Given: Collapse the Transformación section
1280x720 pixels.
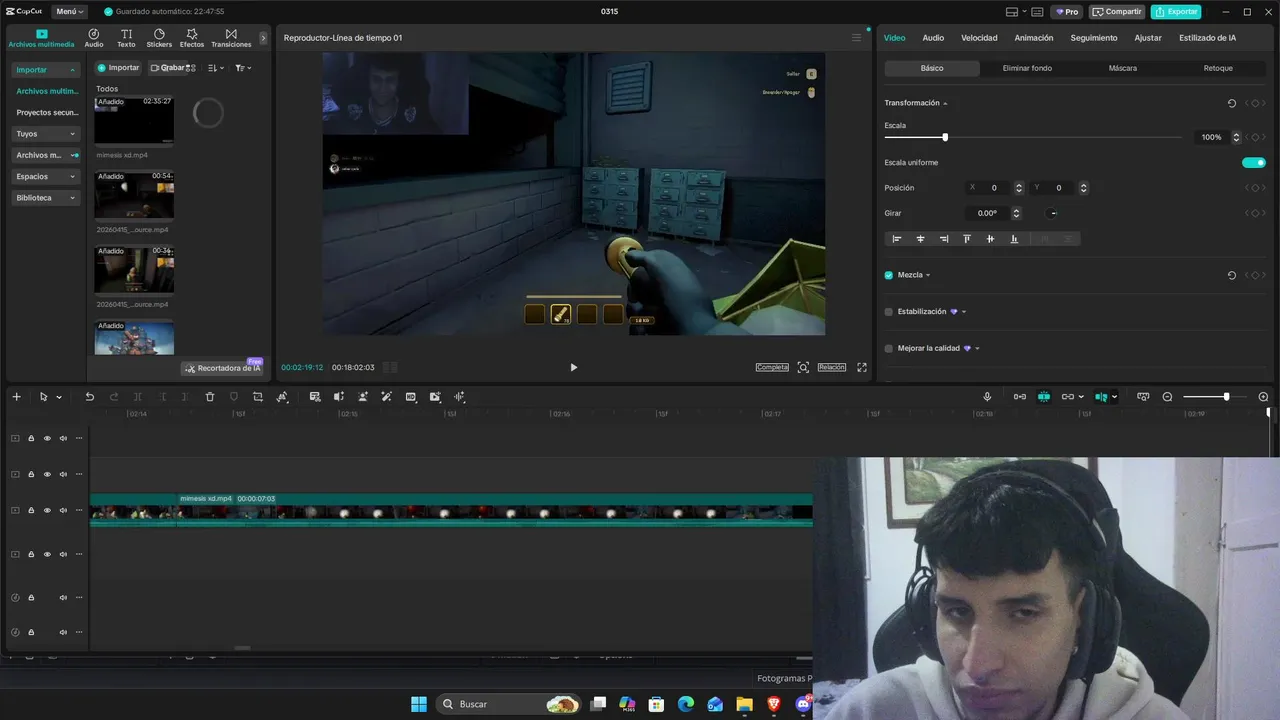Looking at the screenshot, I should coord(945,103).
